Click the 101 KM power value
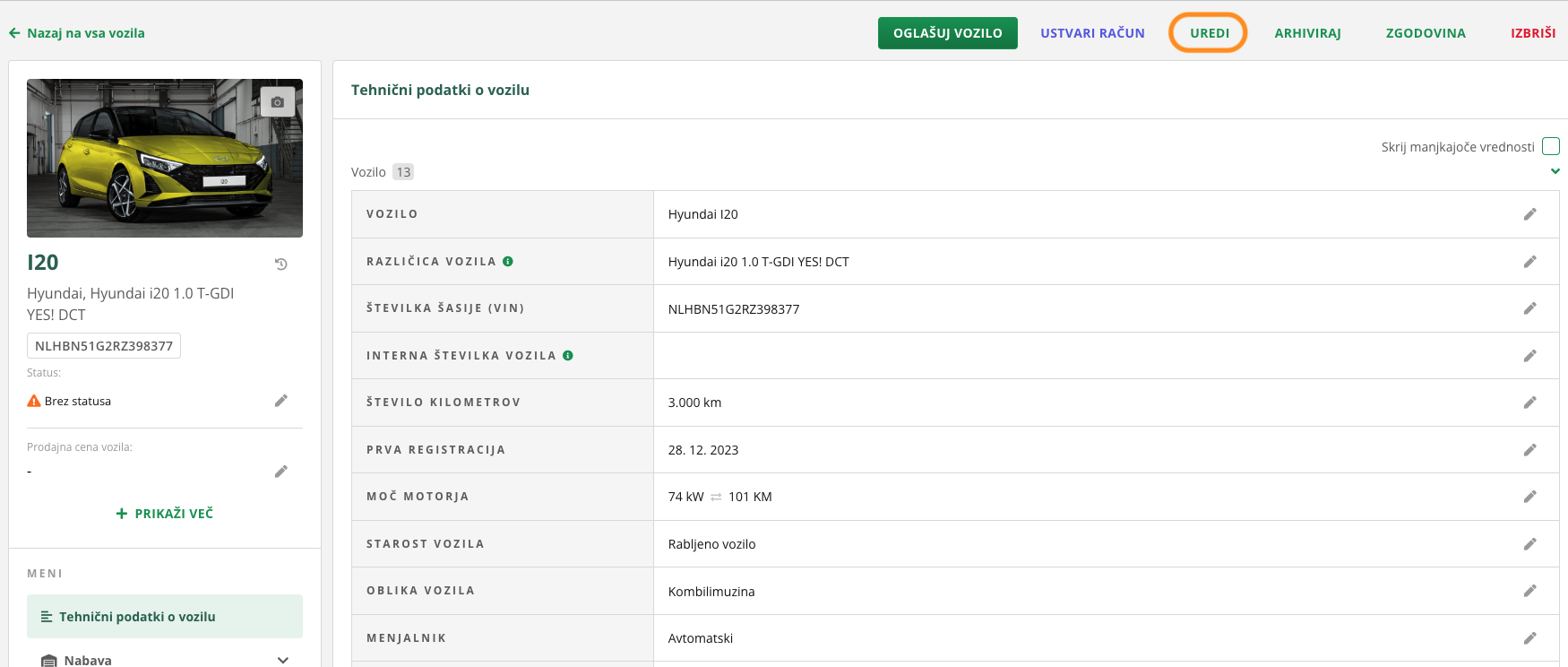This screenshot has width=1568, height=667. [x=750, y=497]
